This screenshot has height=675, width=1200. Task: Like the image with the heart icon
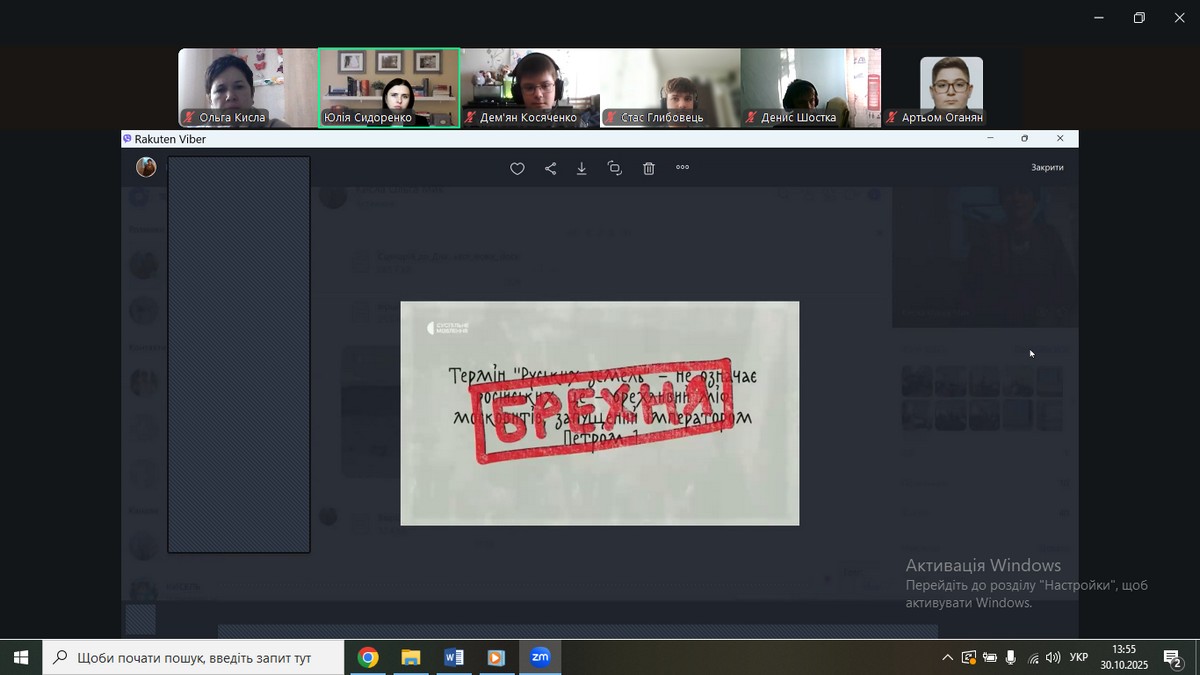pyautogui.click(x=517, y=169)
